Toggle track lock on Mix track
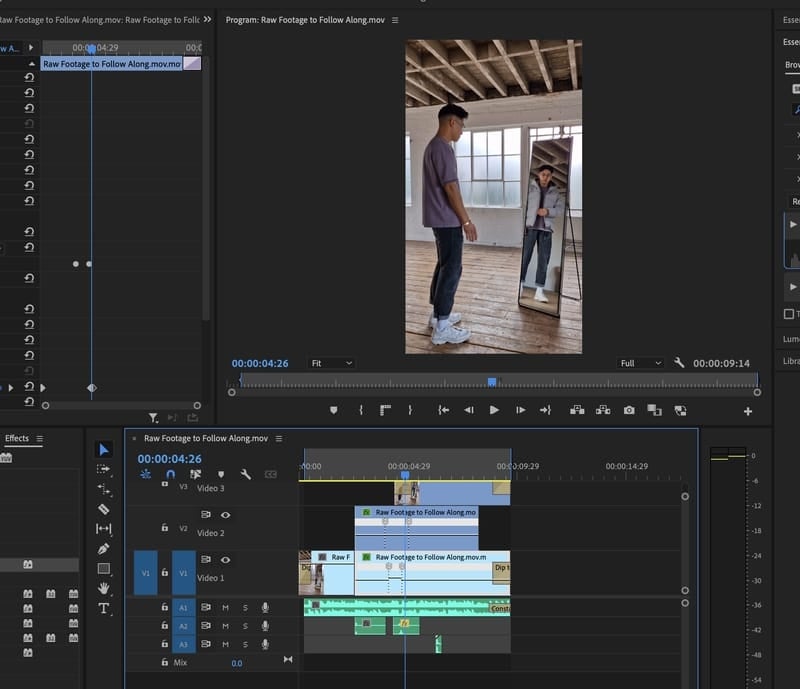The image size is (800, 689). [164, 662]
